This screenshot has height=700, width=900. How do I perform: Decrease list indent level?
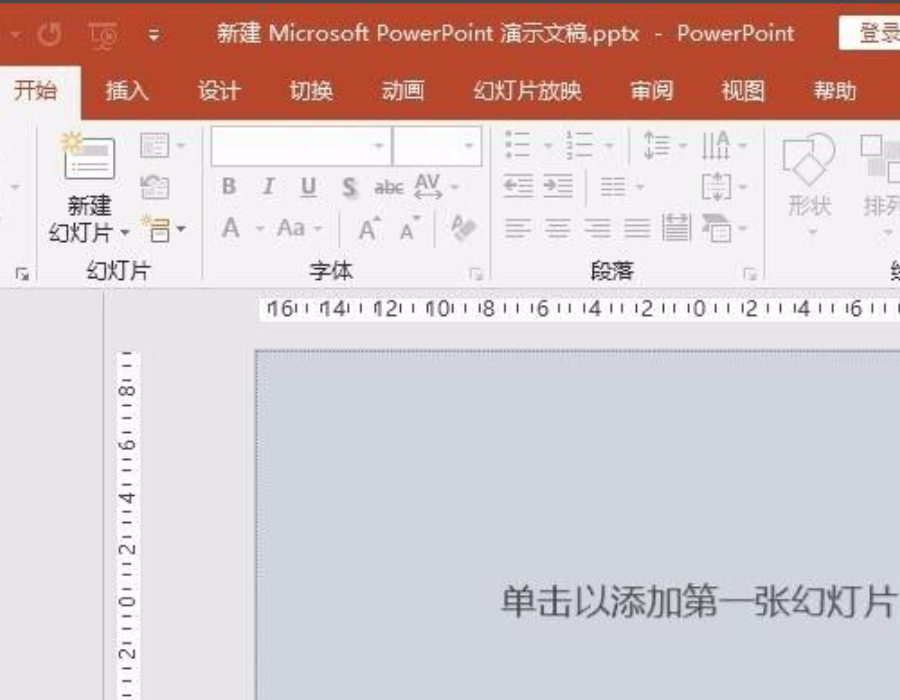[518, 186]
